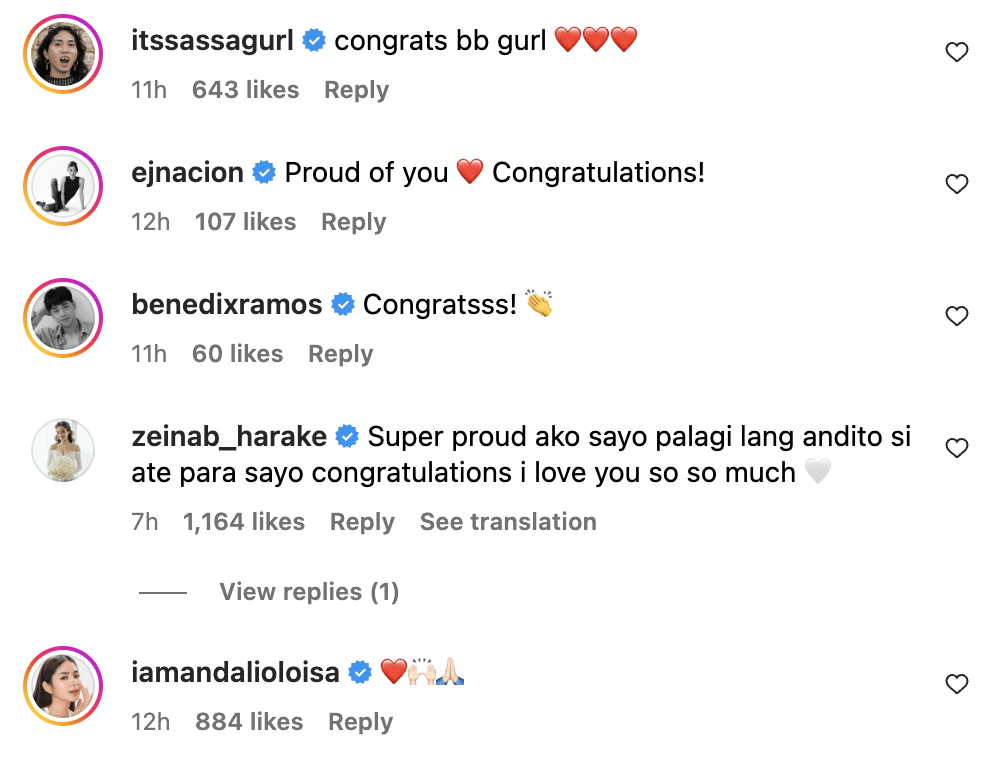The height and width of the screenshot is (764, 990).
Task: Reply to ejnacion's comment
Action: pos(353,222)
